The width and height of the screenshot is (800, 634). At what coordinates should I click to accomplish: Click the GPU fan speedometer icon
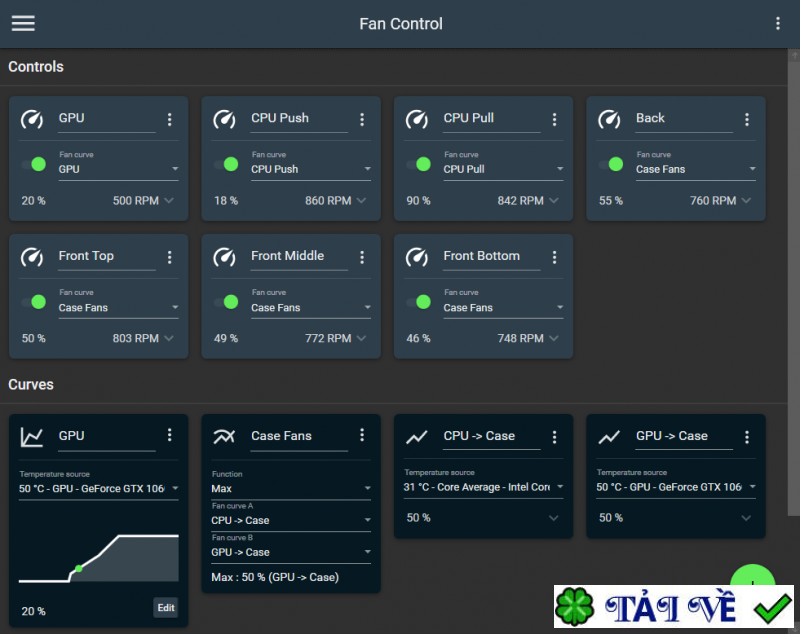tap(31, 118)
